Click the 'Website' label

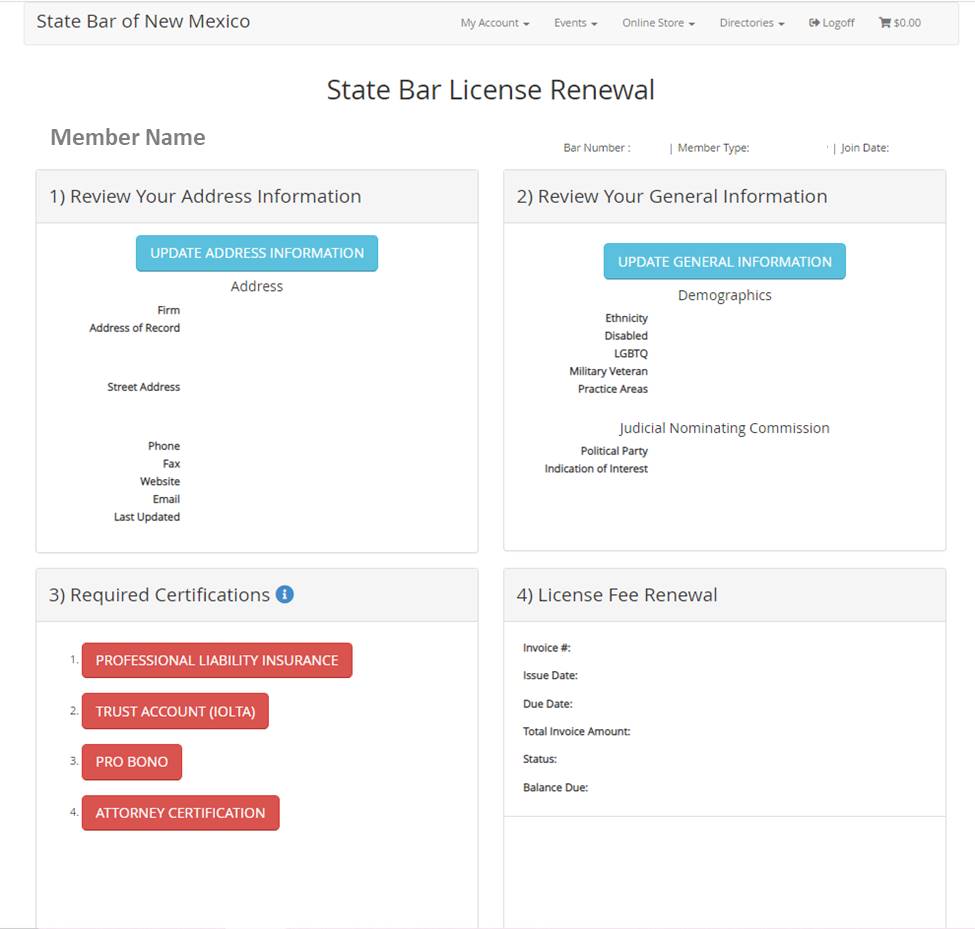click(160, 481)
